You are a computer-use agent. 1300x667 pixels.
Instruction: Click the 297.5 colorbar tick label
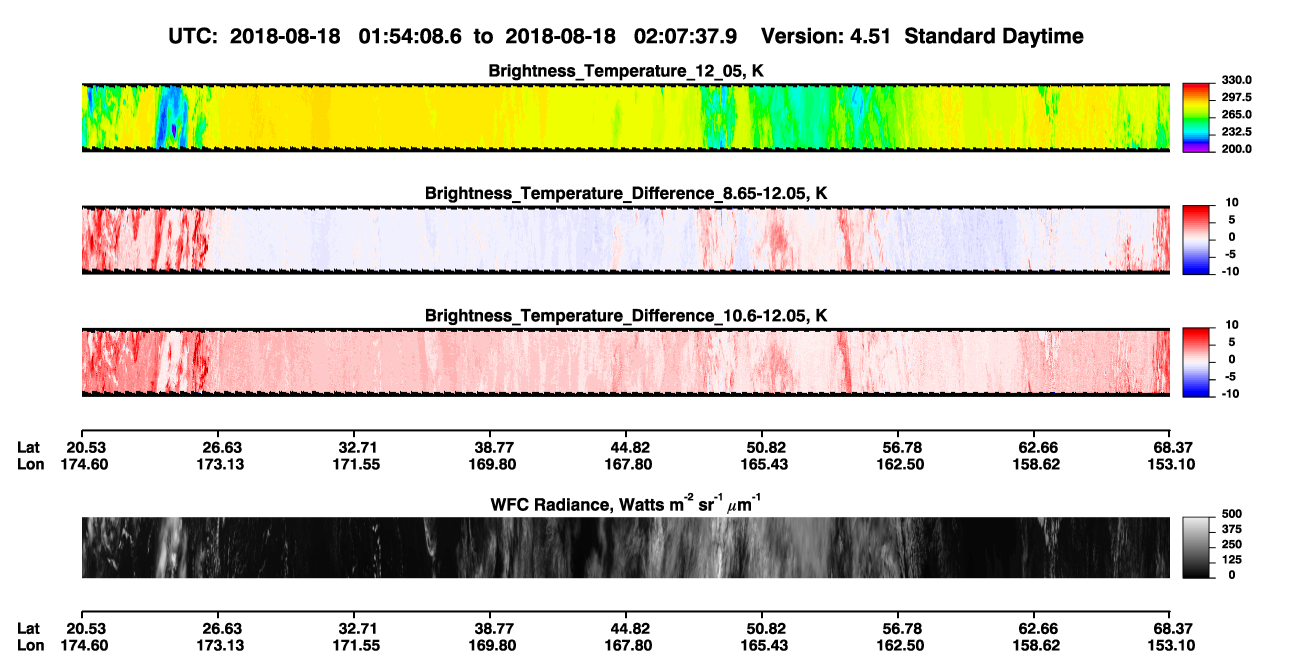point(1236,97)
